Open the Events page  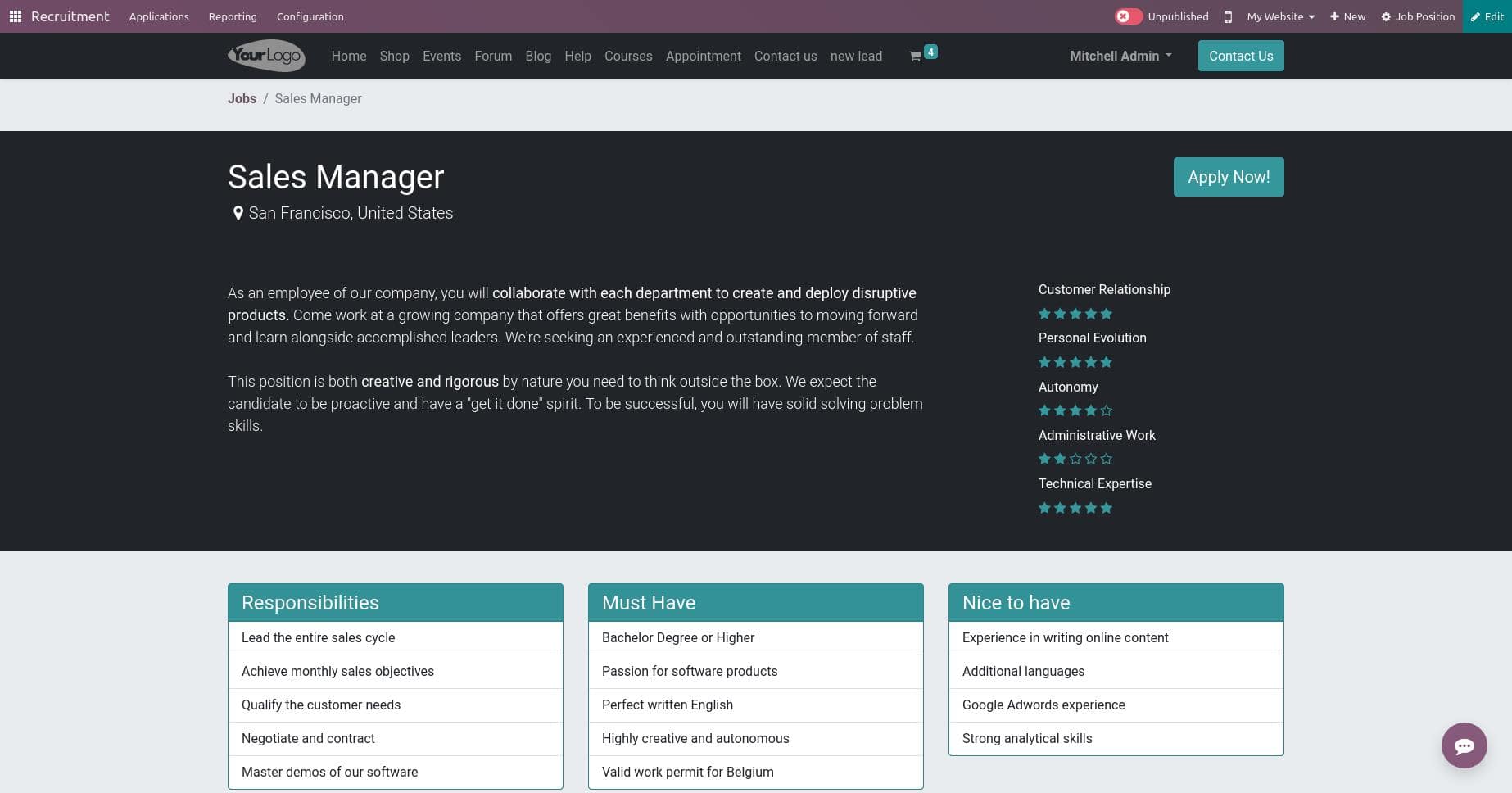pyautogui.click(x=441, y=56)
